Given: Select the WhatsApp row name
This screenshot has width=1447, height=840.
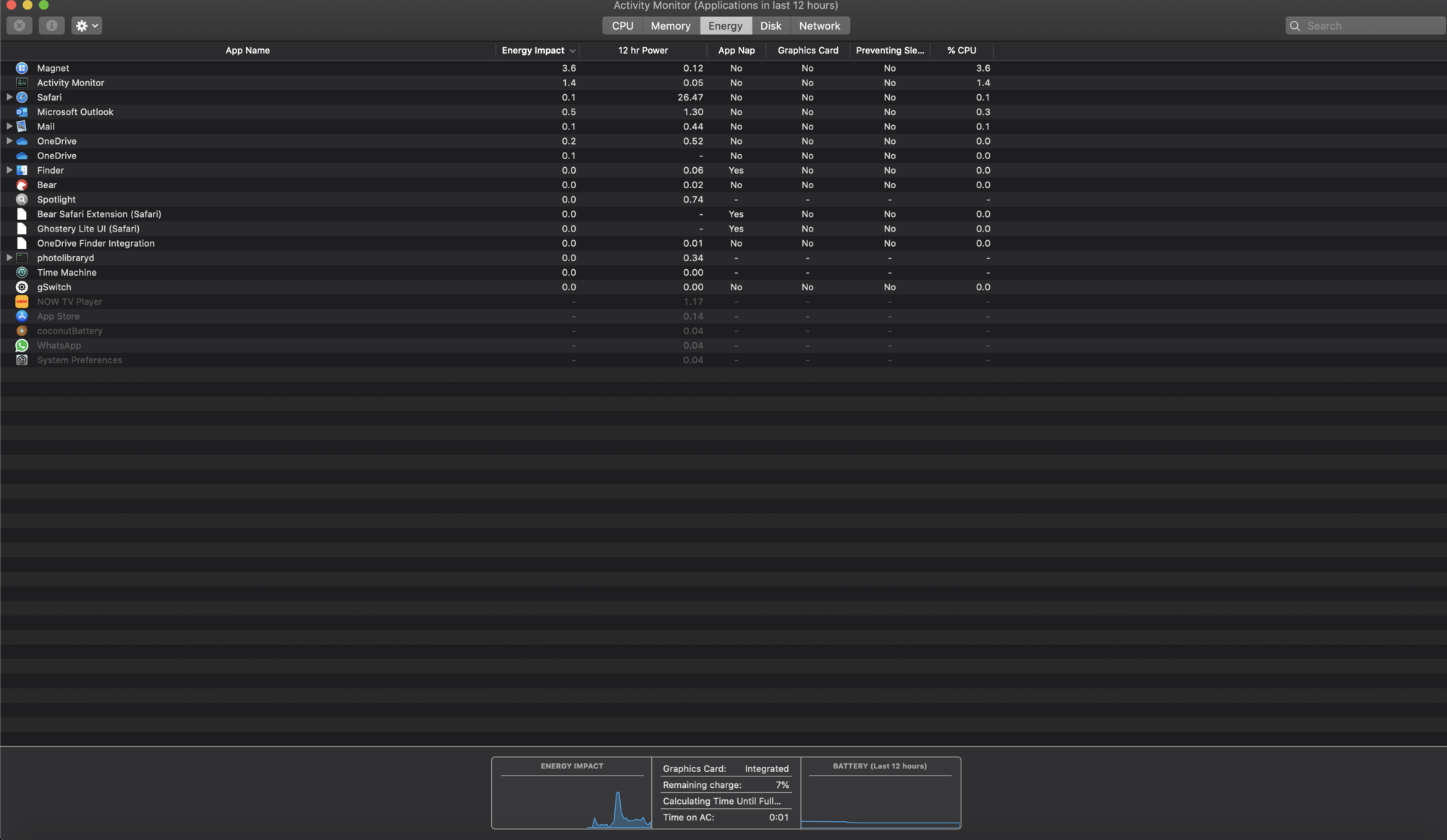Looking at the screenshot, I should tap(59, 346).
